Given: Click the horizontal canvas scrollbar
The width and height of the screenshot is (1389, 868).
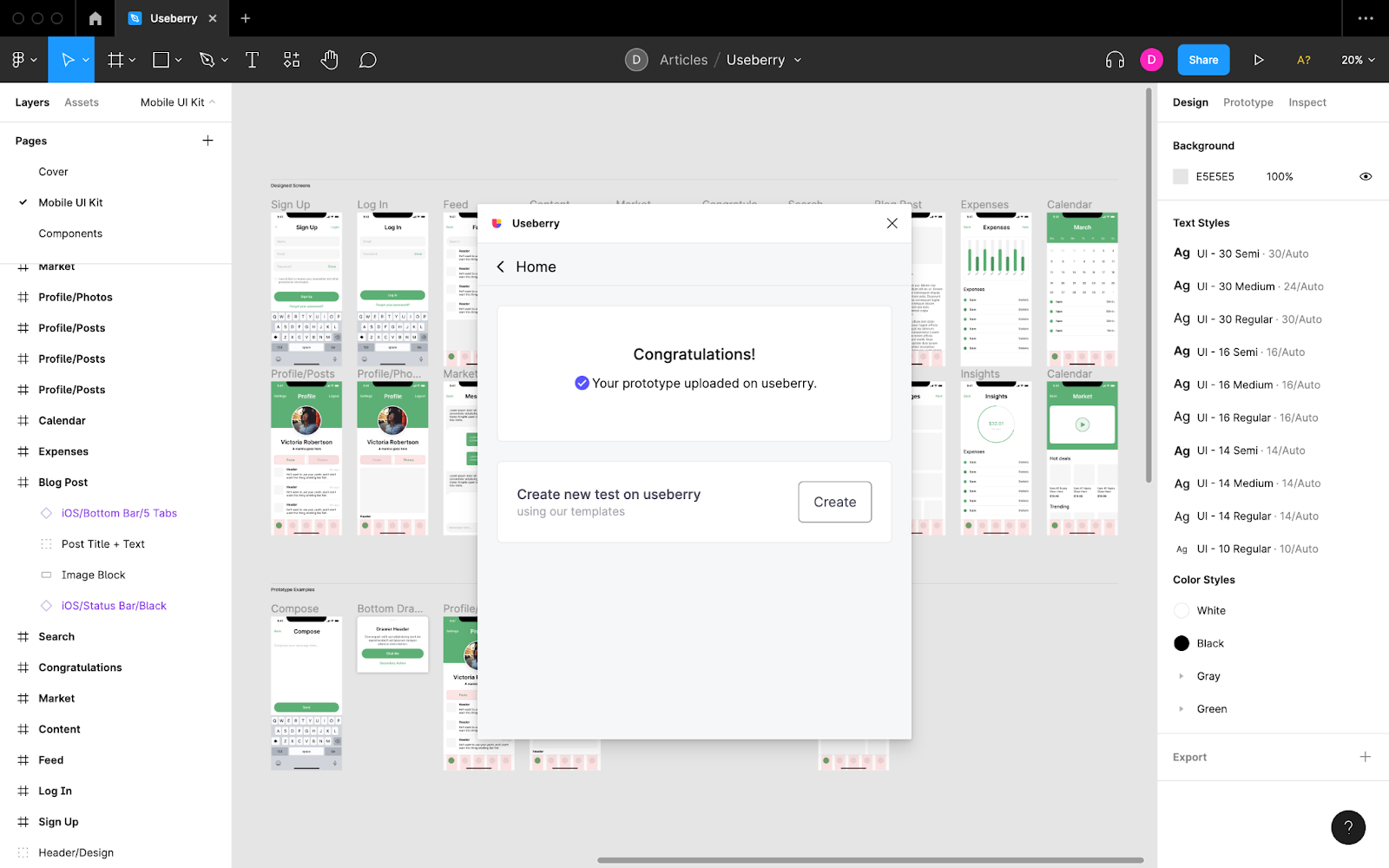Looking at the screenshot, I should coord(870,860).
